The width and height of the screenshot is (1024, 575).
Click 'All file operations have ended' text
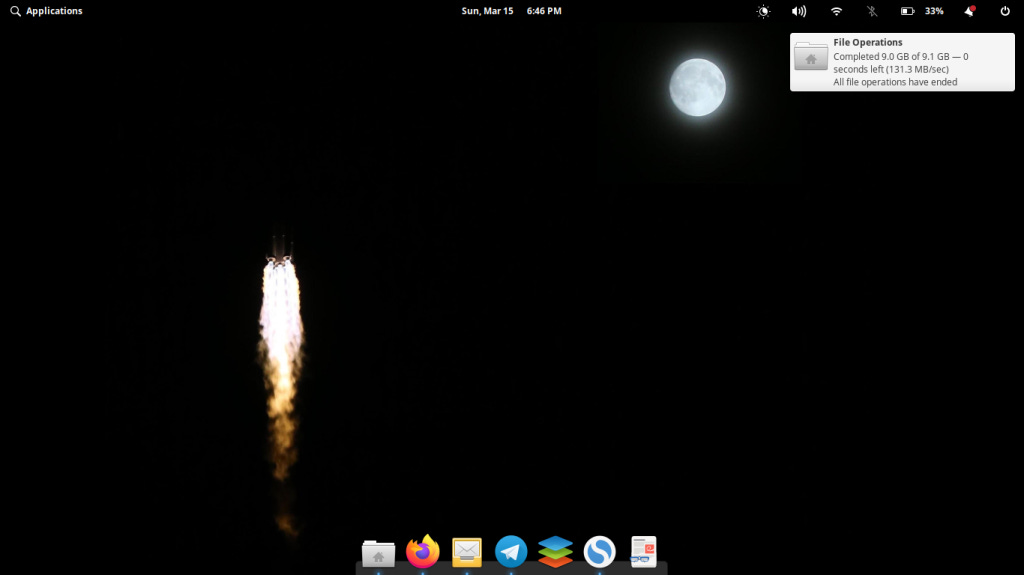895,82
